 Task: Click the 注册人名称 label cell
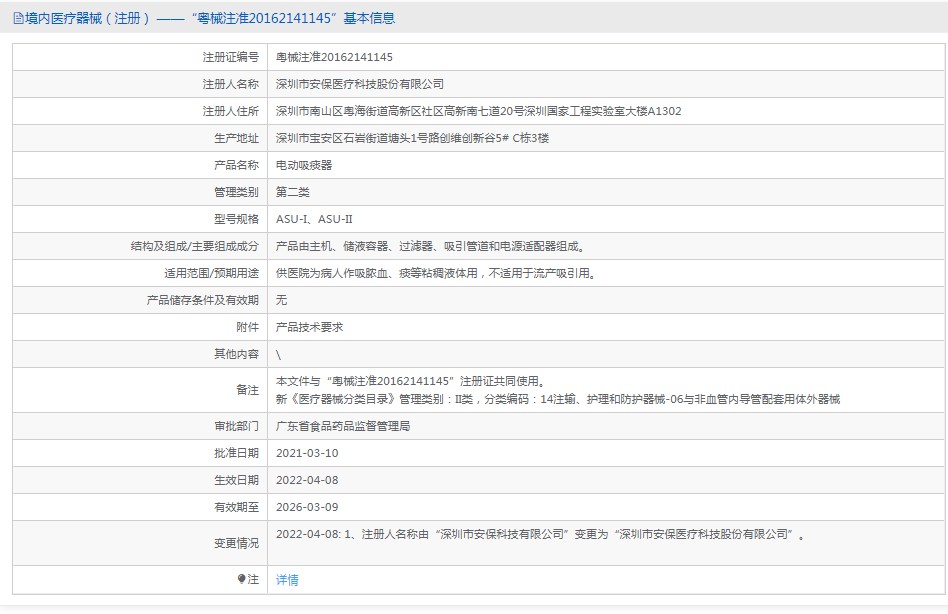pyautogui.click(x=140, y=84)
